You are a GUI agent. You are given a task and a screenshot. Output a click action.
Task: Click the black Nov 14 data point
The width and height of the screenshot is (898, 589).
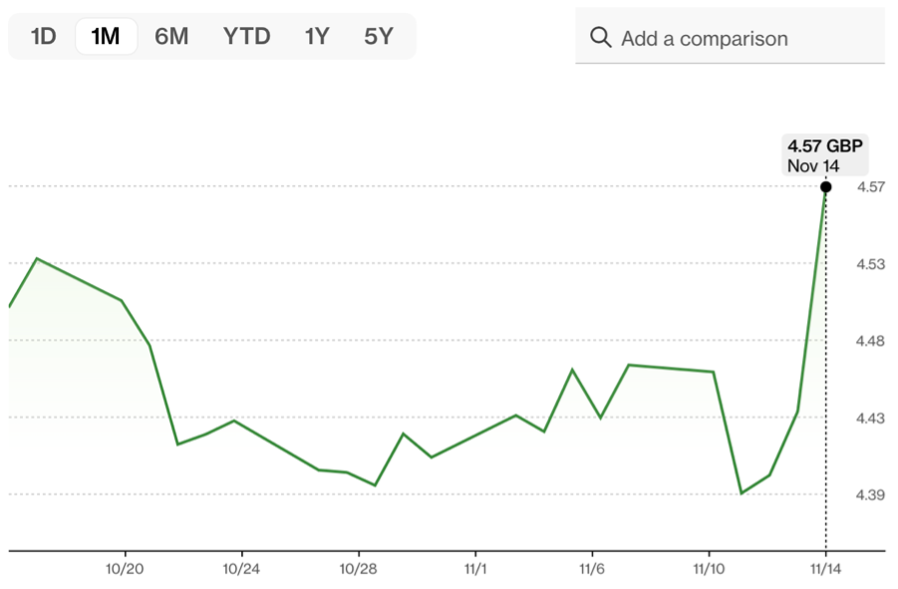(x=826, y=187)
